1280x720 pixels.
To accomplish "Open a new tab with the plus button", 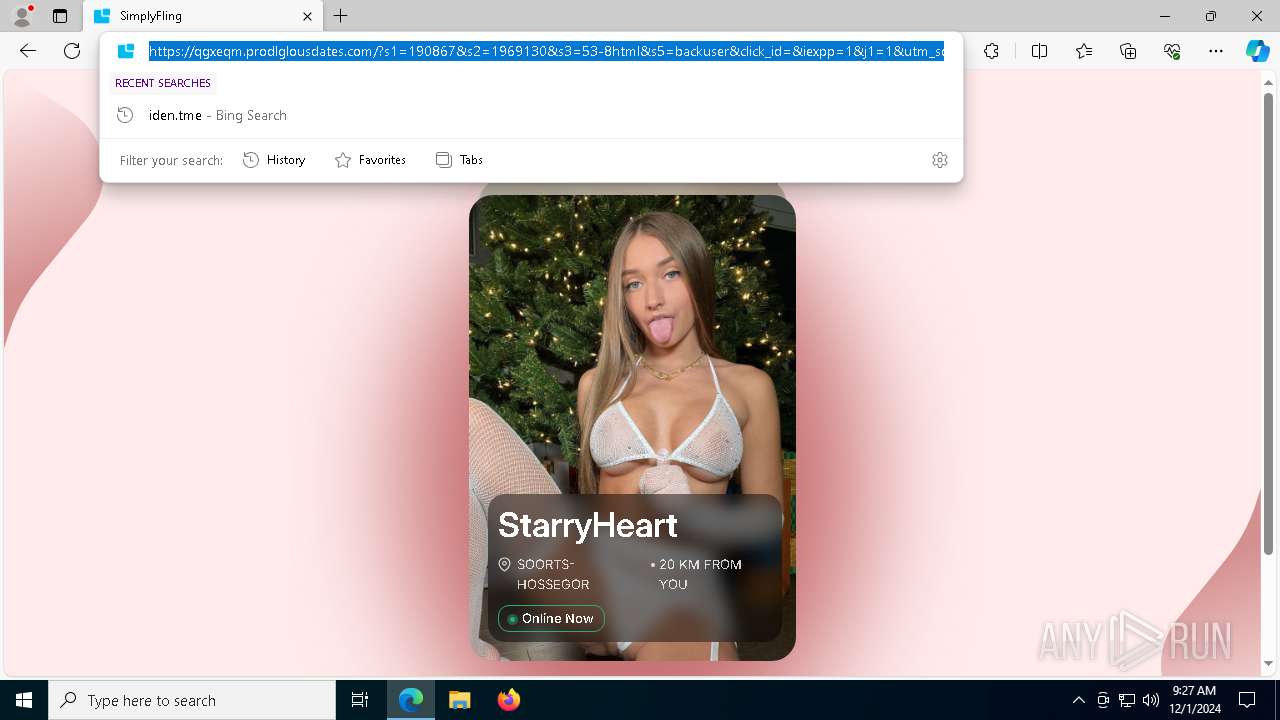I will point(341,16).
